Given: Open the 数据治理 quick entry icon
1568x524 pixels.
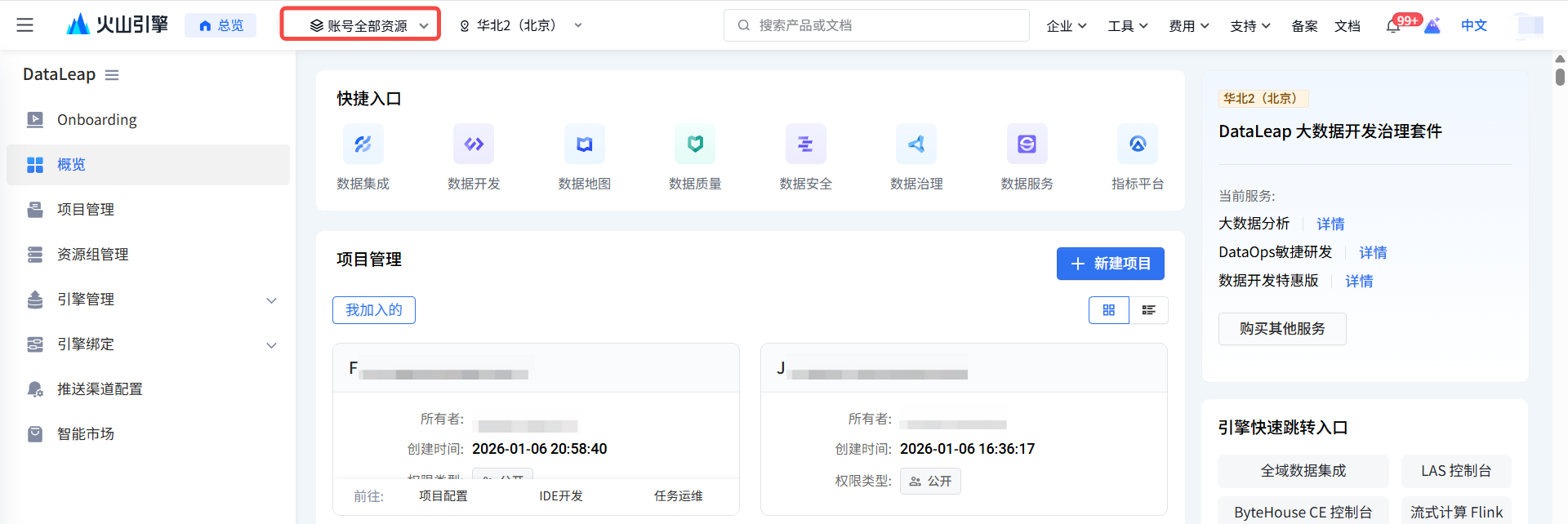Looking at the screenshot, I should pyautogui.click(x=916, y=144).
